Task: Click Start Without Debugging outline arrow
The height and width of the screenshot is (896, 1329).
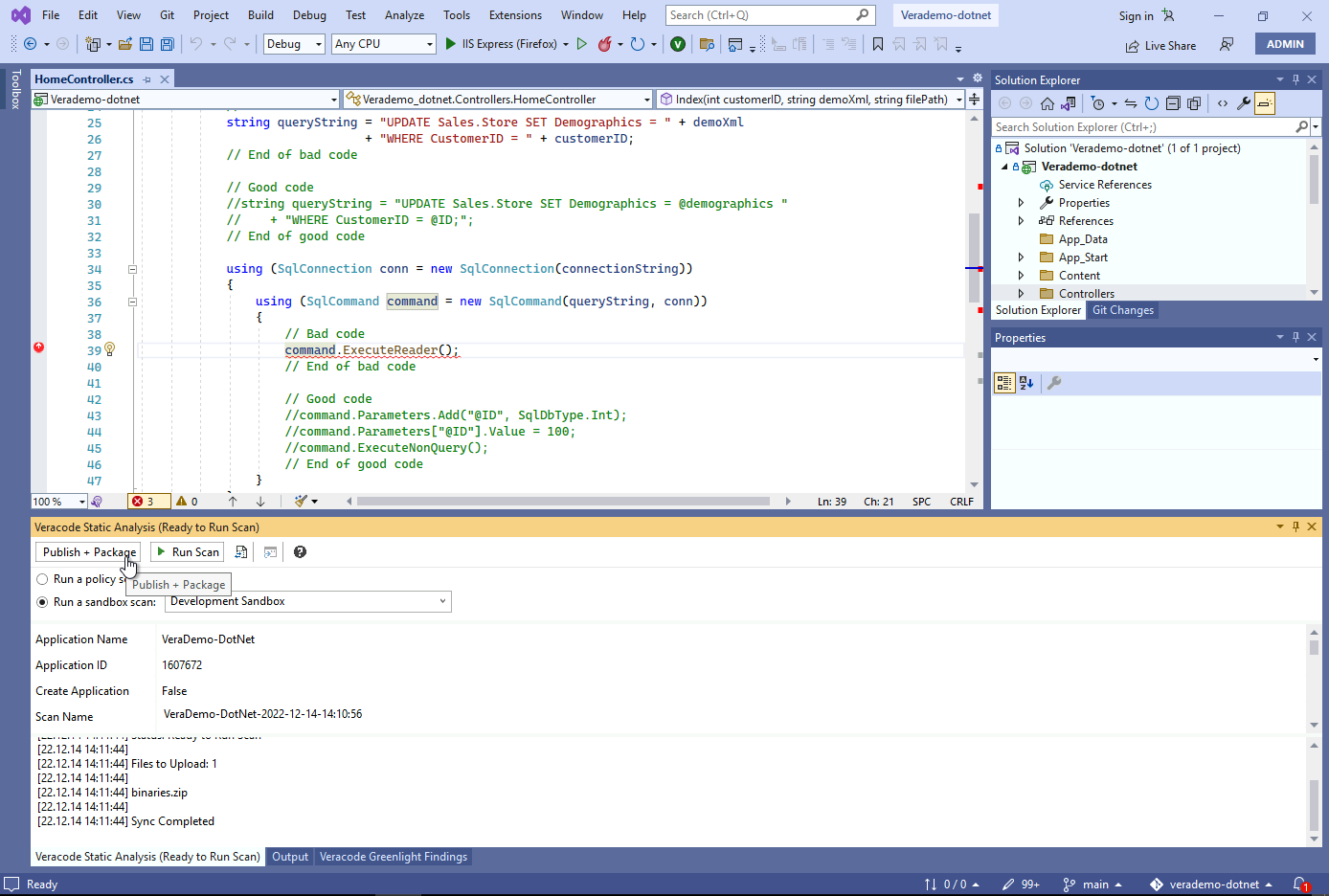Action: (x=582, y=44)
